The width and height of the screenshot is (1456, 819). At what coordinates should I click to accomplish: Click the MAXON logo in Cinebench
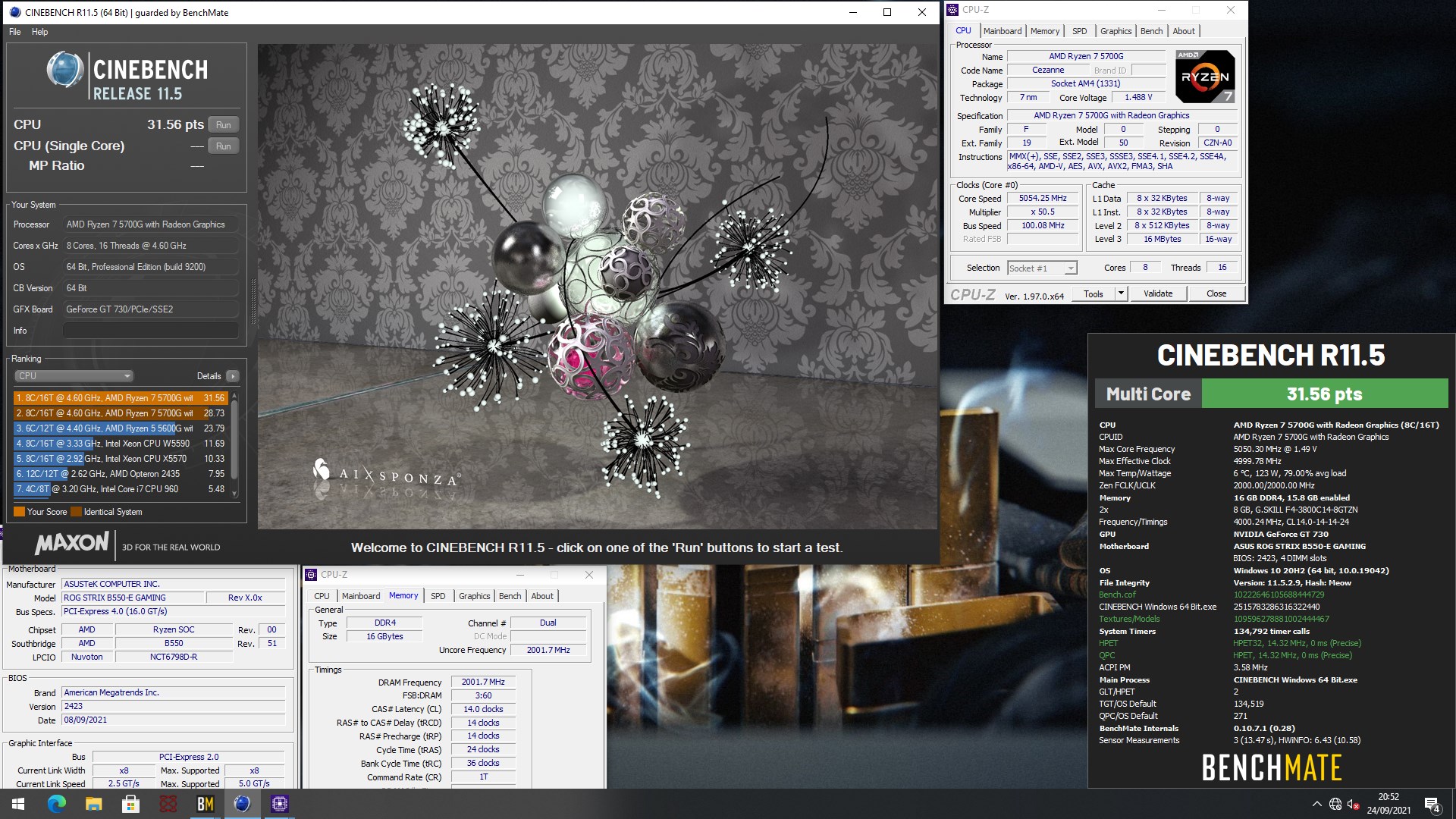point(72,543)
